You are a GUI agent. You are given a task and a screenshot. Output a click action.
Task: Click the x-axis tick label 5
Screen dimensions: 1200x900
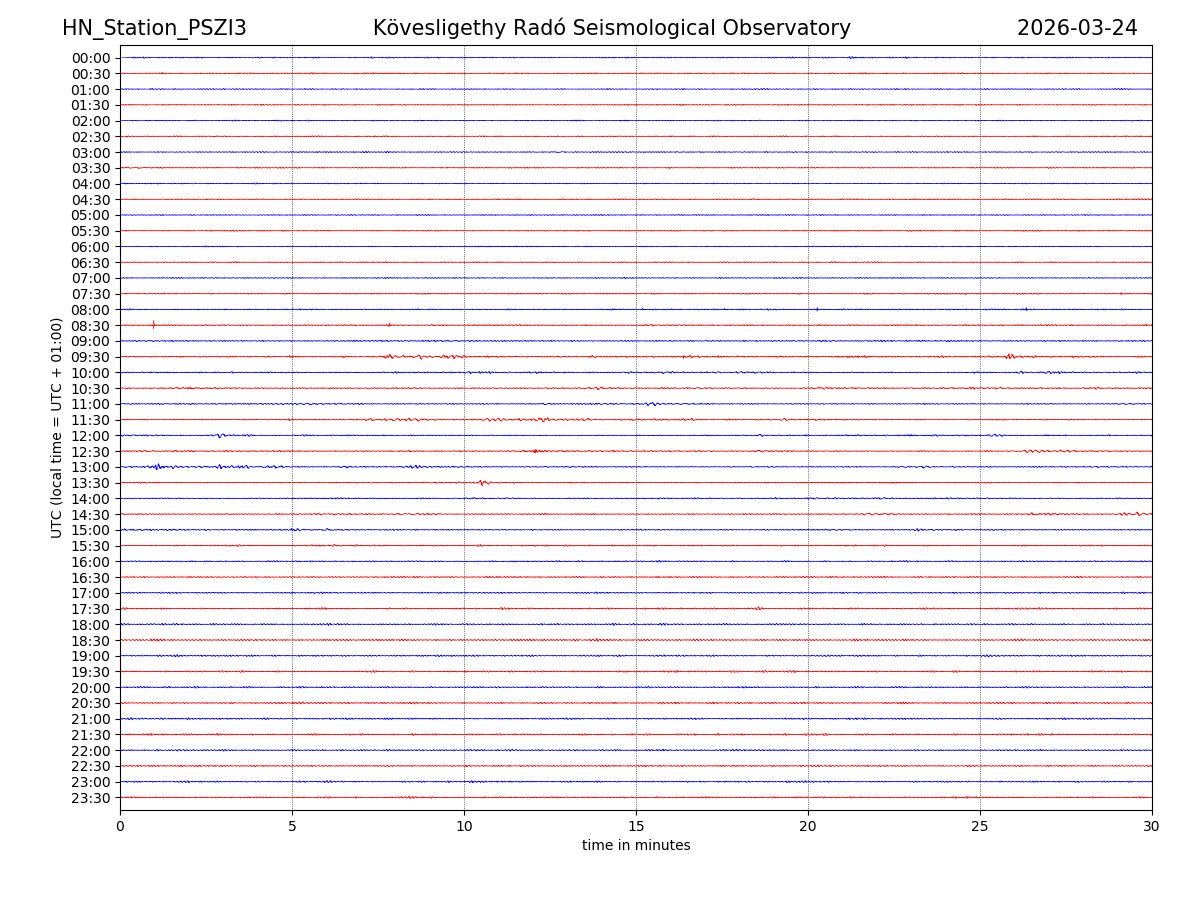(x=292, y=827)
